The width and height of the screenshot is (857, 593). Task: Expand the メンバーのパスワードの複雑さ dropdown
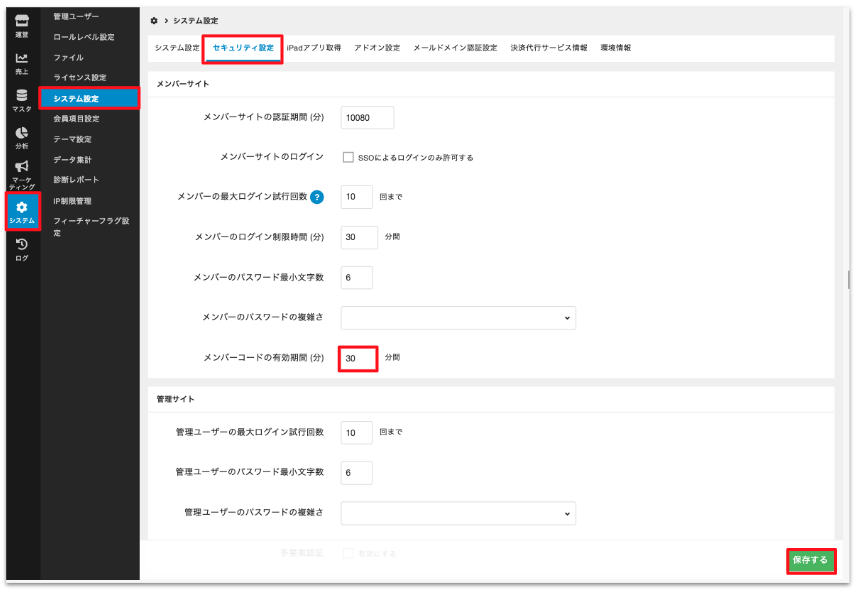pyautogui.click(x=457, y=318)
